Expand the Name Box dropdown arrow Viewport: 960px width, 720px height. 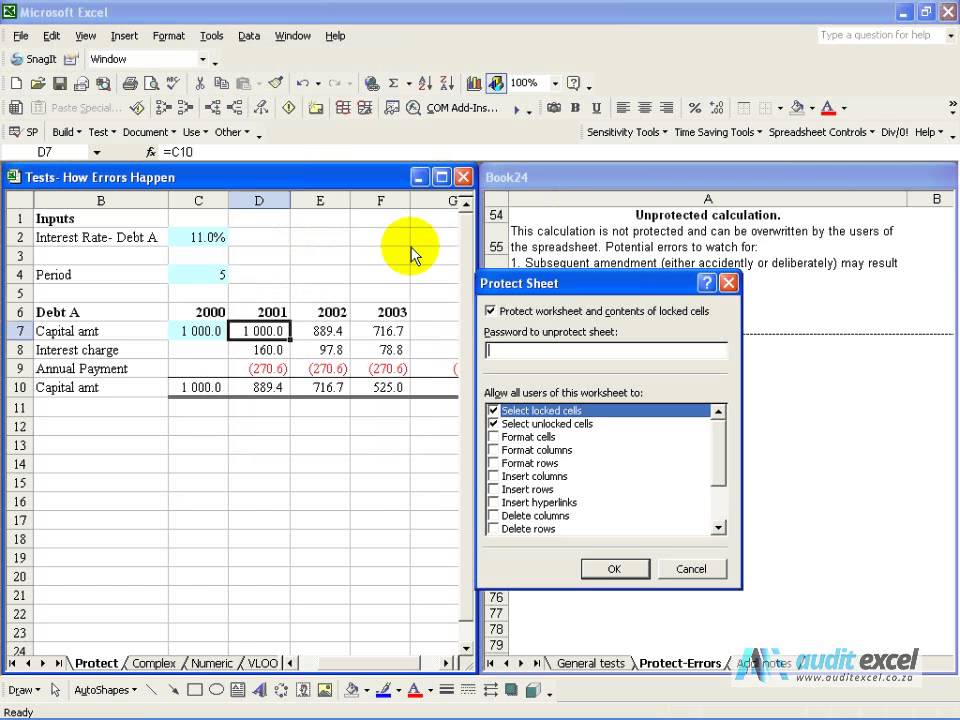point(97,152)
